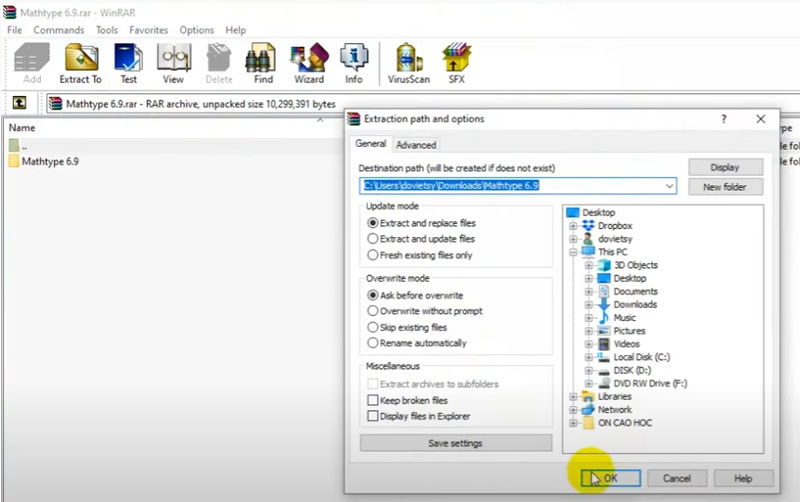Expand the dovietsy tree node
Viewport: 800px width, 502px height.
point(573,239)
